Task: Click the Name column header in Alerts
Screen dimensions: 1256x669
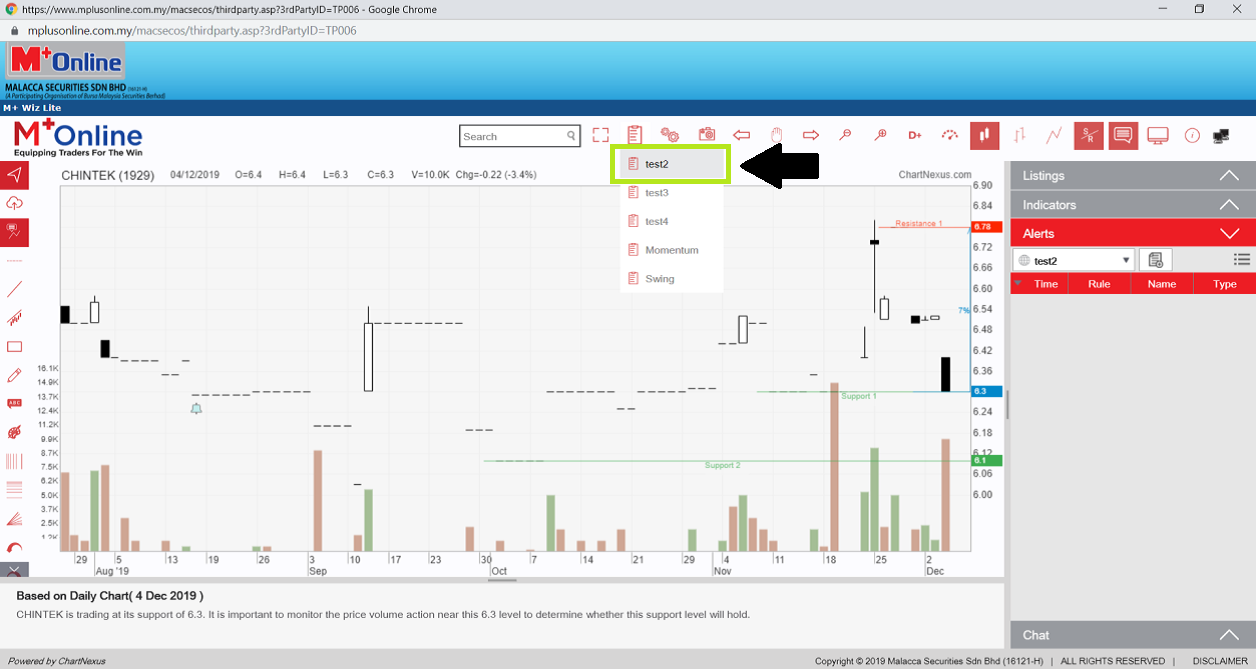Action: (1161, 284)
